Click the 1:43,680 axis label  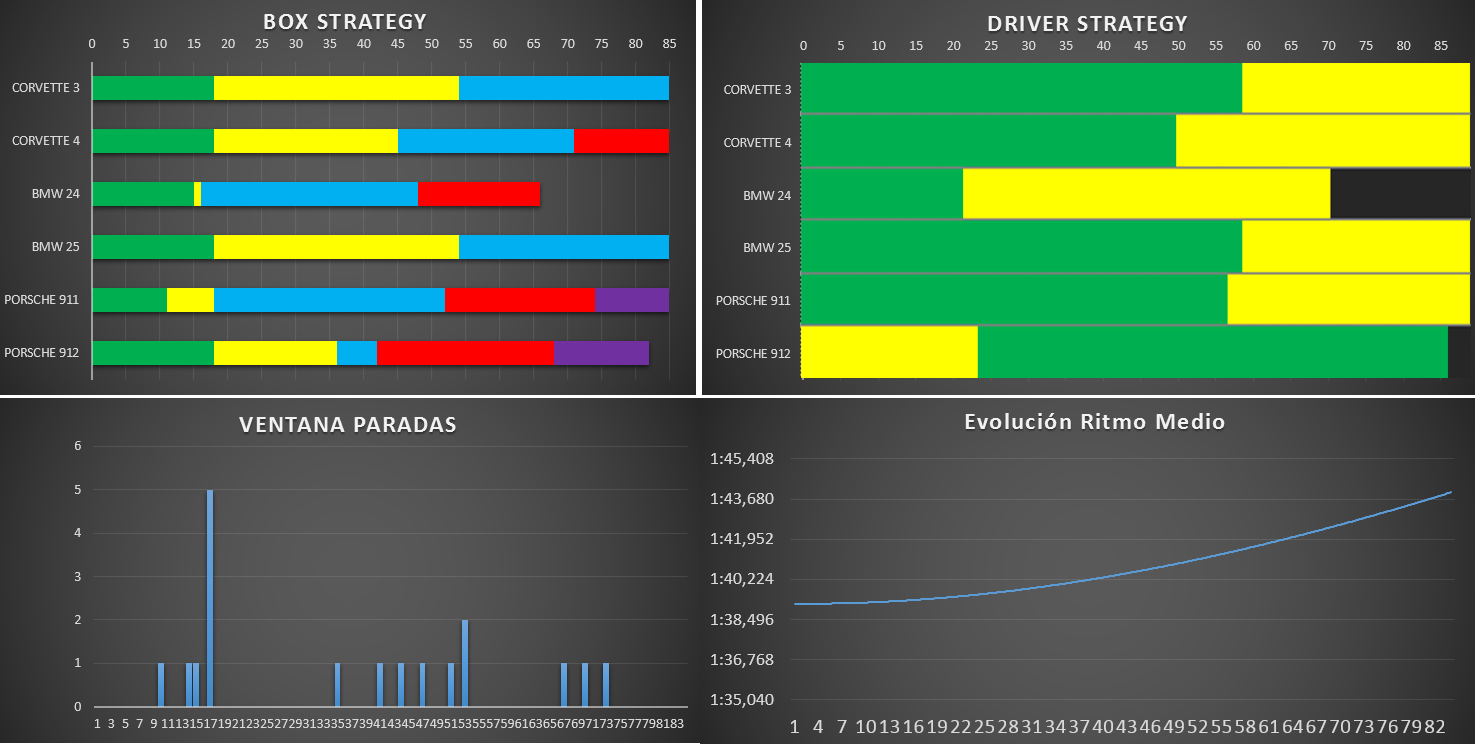741,499
